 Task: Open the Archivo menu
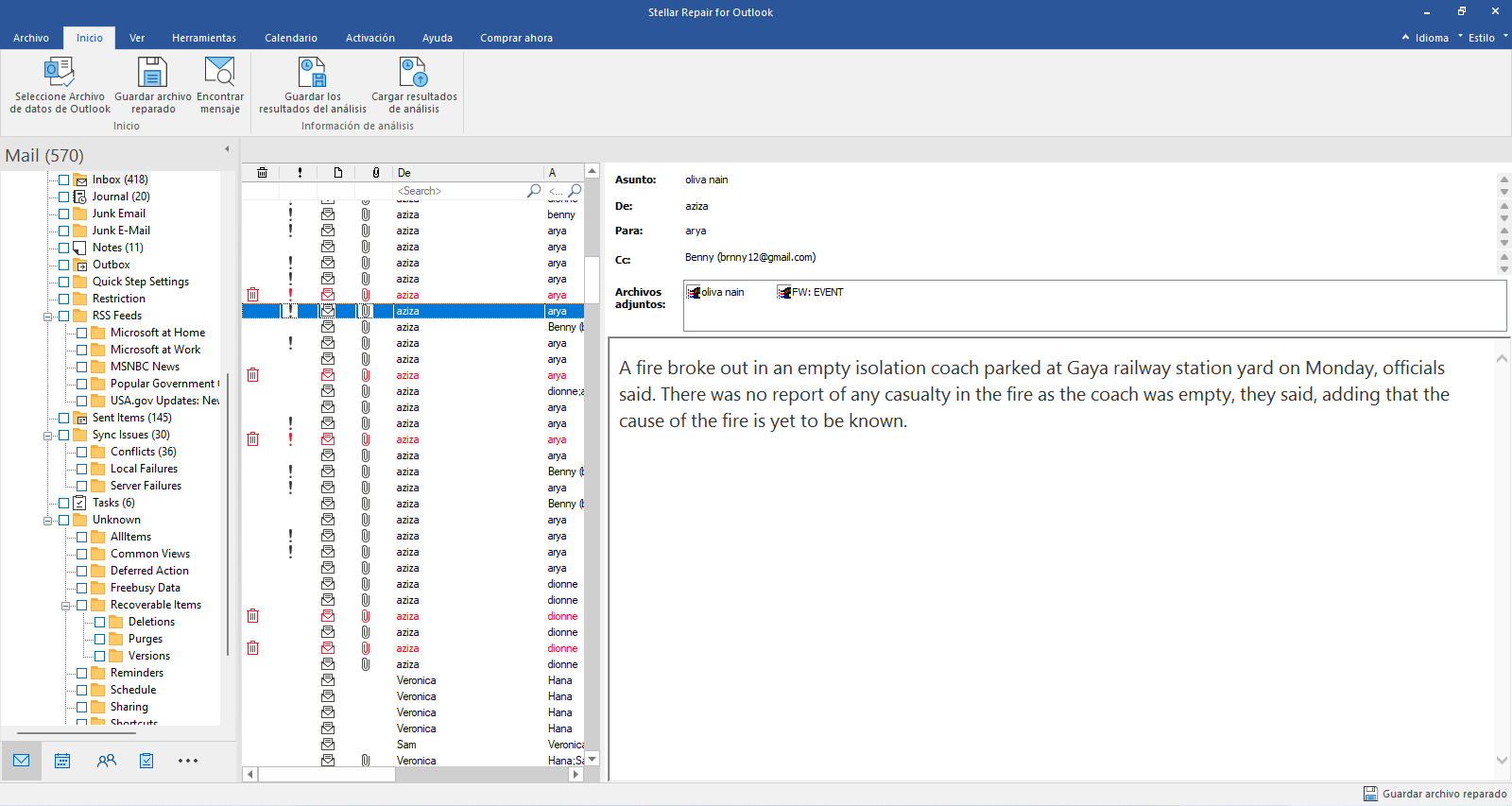[31, 38]
